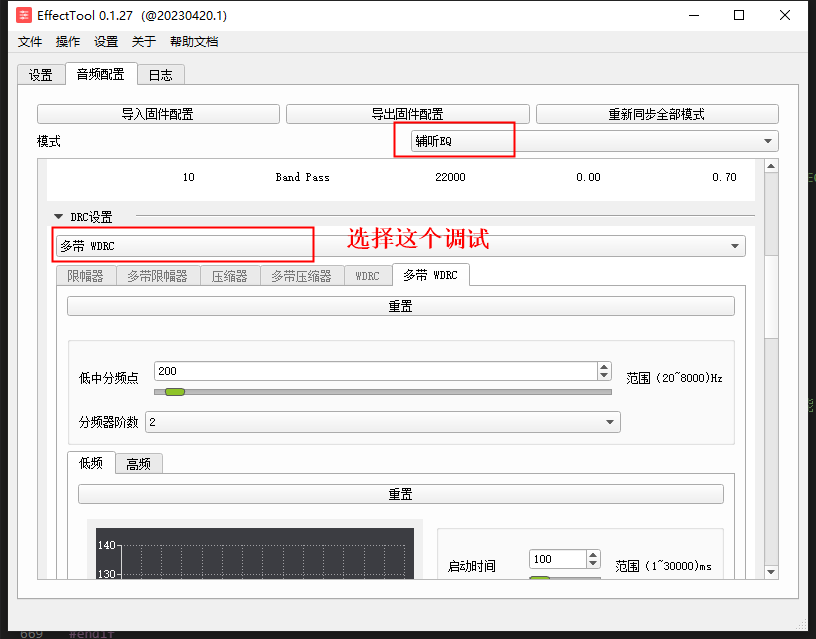
Task: Open the 多带 WDRC type dropdown
Action: pyautogui.click(x=400, y=246)
